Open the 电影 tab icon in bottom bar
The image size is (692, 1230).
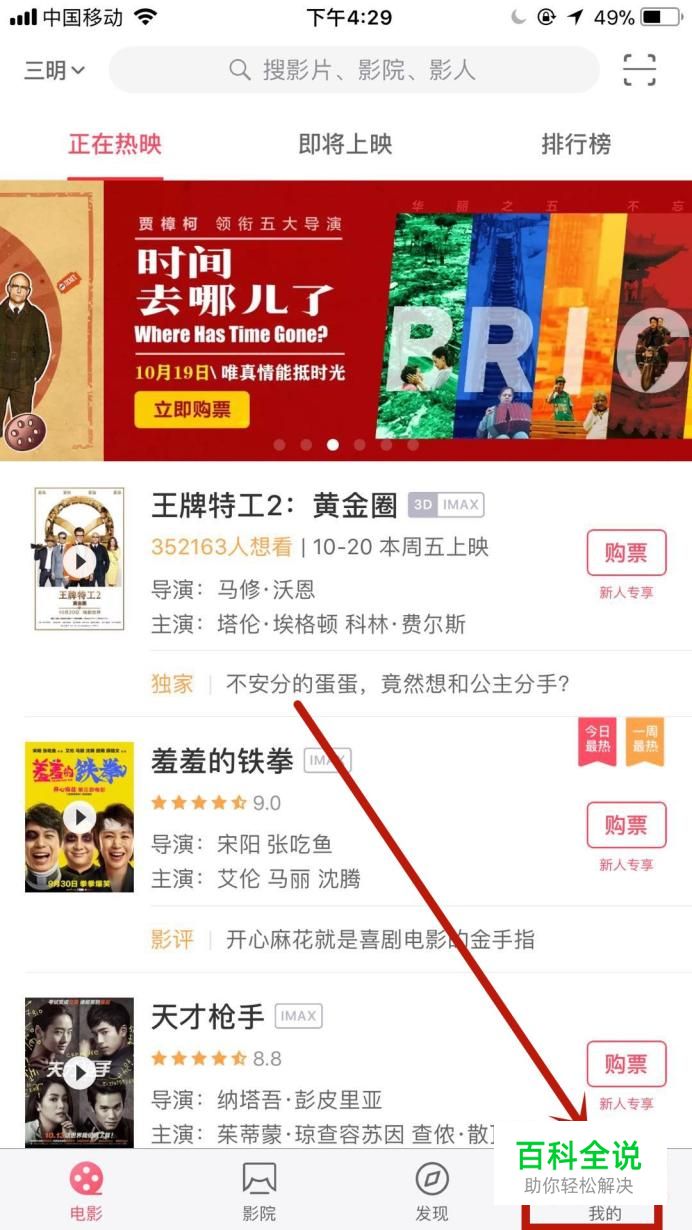point(86,1180)
